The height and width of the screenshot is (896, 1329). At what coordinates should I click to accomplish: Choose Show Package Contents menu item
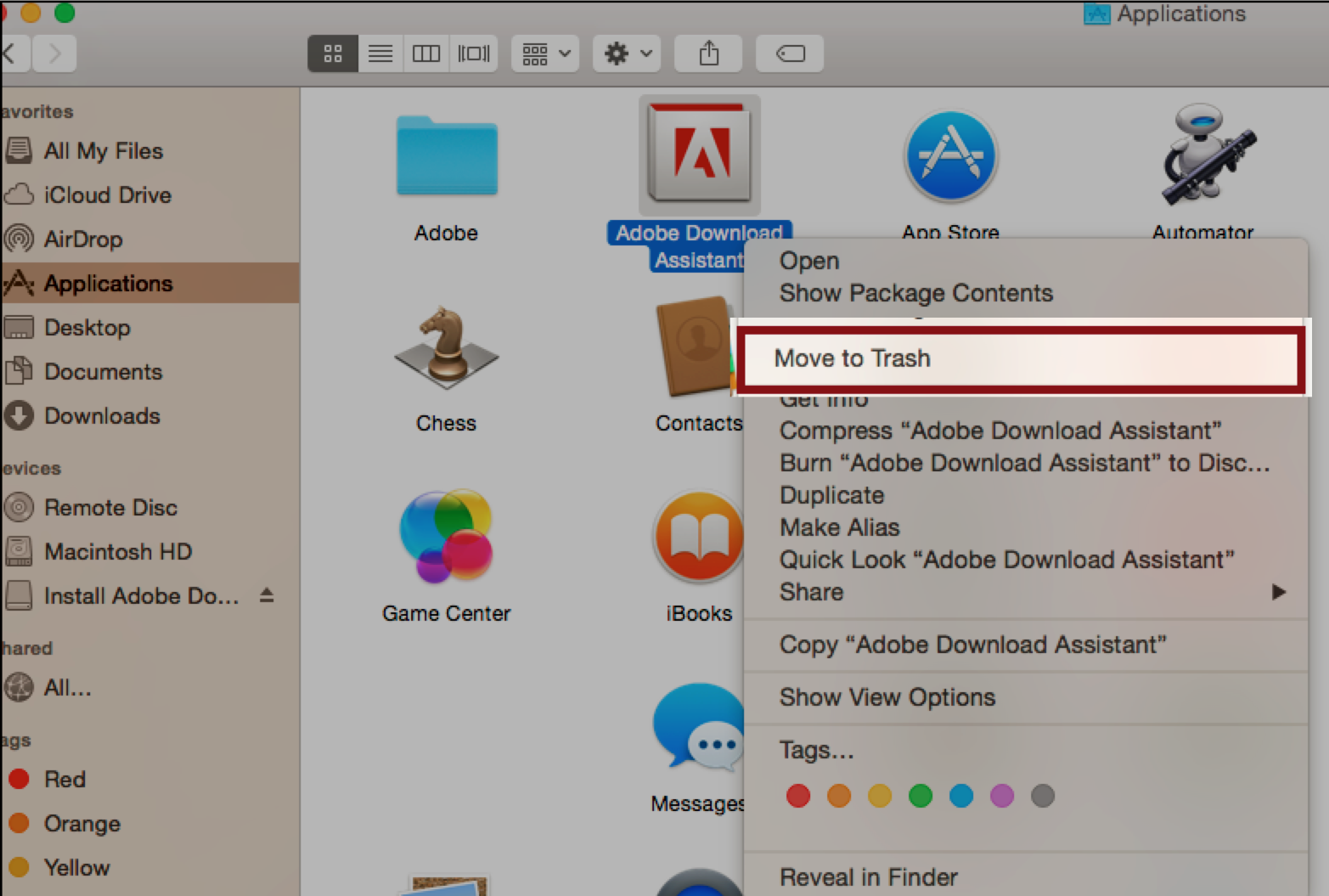click(x=916, y=293)
